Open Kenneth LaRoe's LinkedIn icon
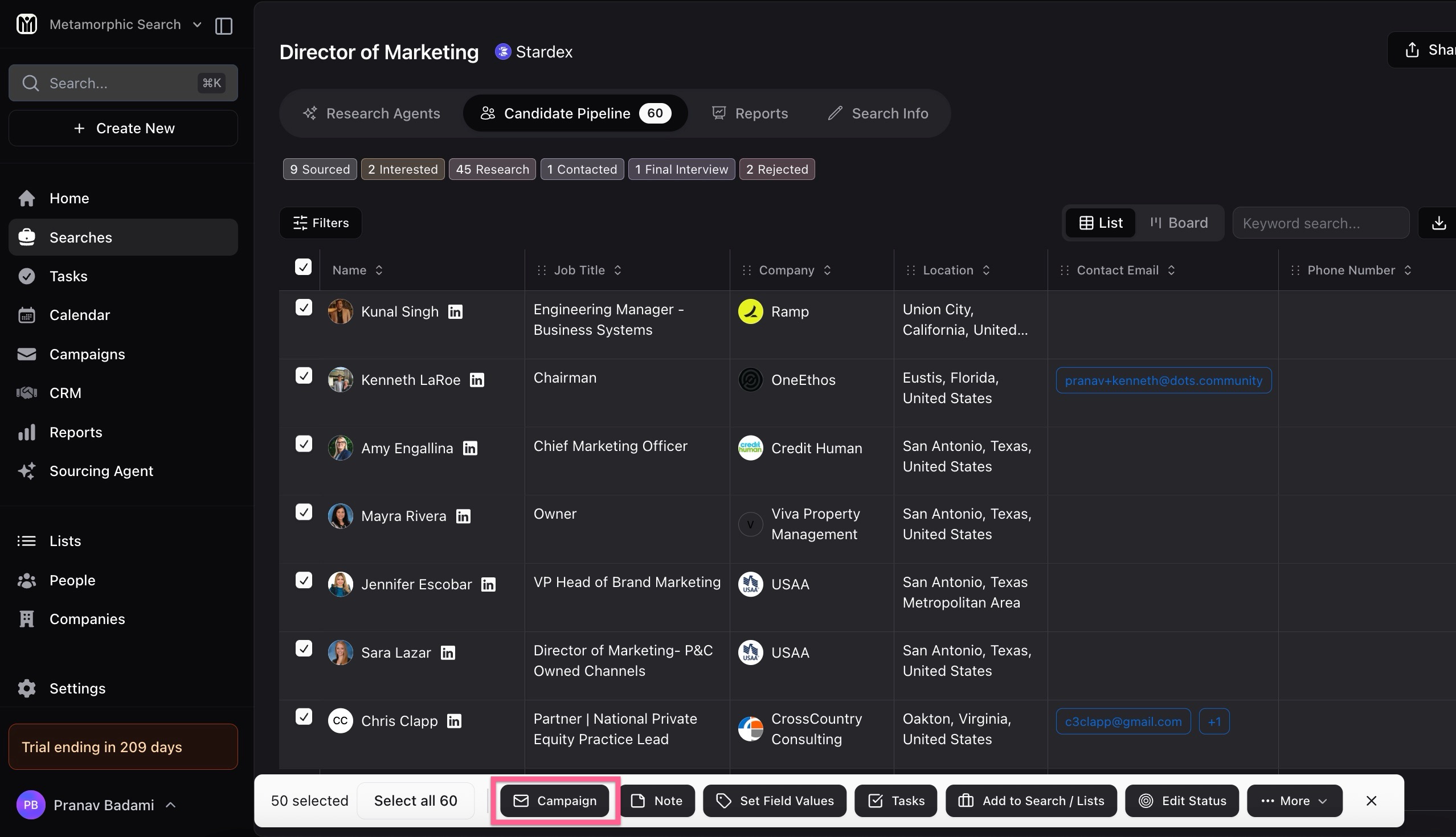 tap(477, 380)
